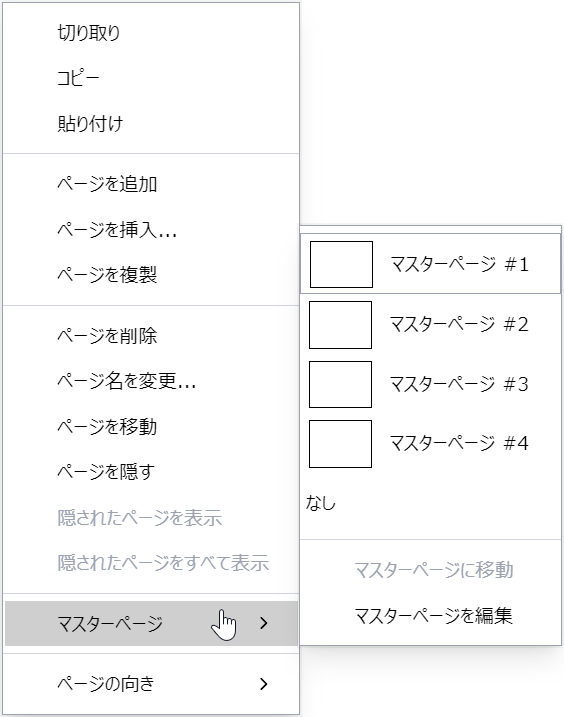Click 貼り付け to paste
This screenshot has width=564, height=717.
151,123
